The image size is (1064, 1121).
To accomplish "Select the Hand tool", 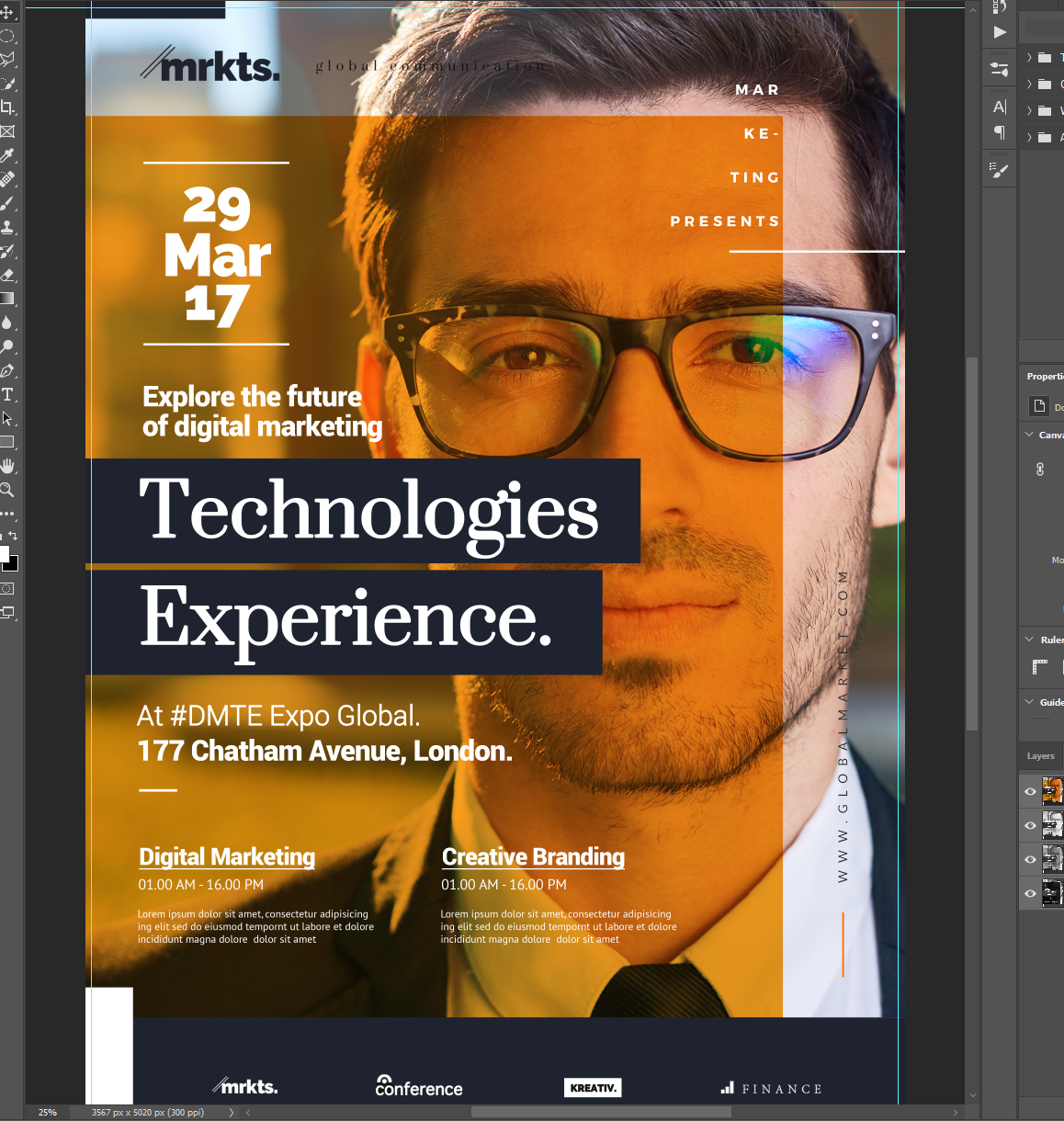I will coord(7,466).
